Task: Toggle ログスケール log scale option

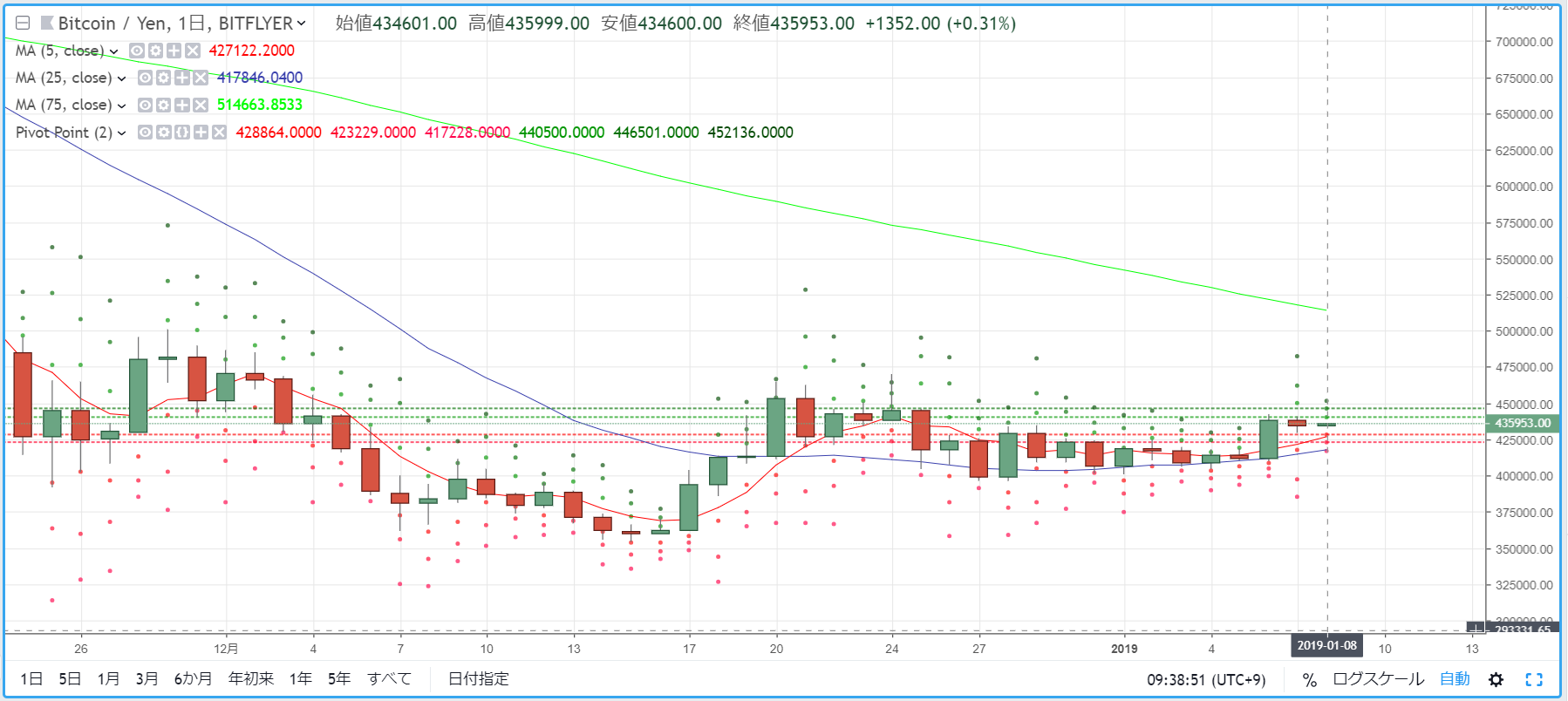Action: pyautogui.click(x=1378, y=679)
